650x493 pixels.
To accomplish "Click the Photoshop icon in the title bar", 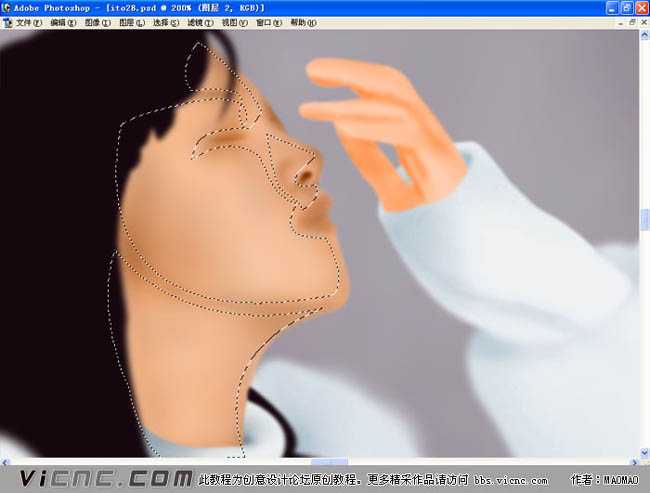I will point(7,7).
